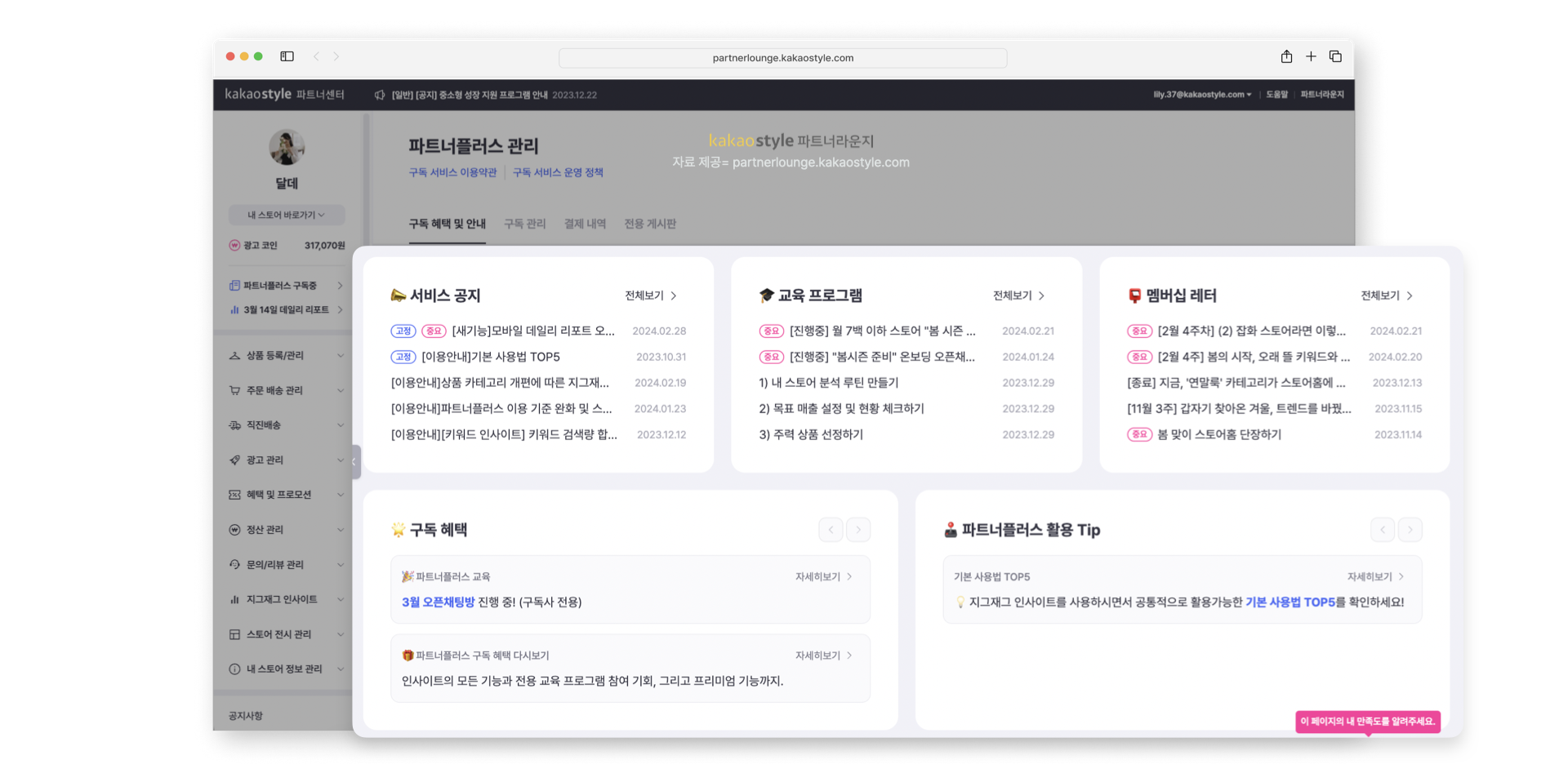Click the partnerlounge.kakaostyle.com address bar
1568x782 pixels.
(x=782, y=58)
